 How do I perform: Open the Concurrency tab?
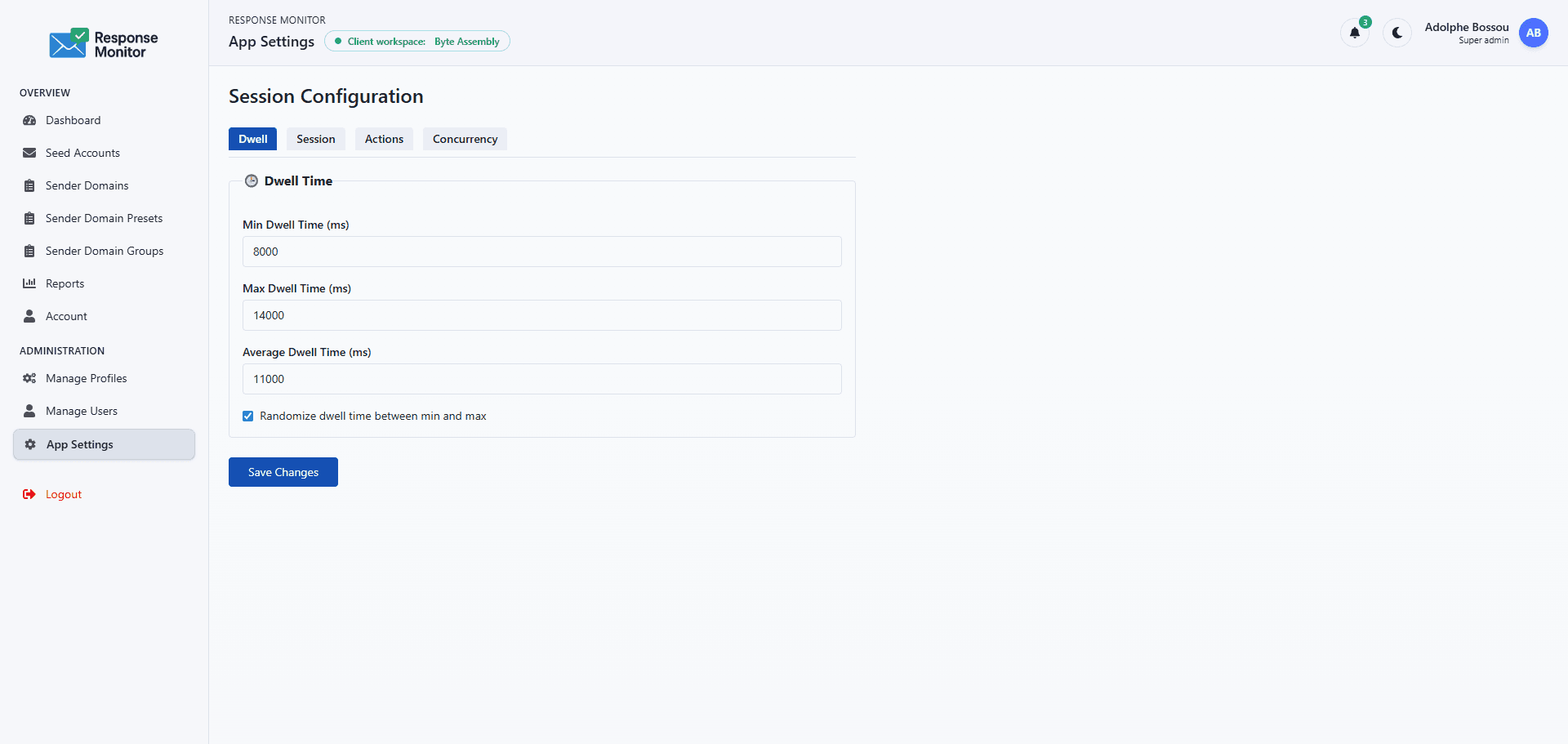click(x=464, y=139)
